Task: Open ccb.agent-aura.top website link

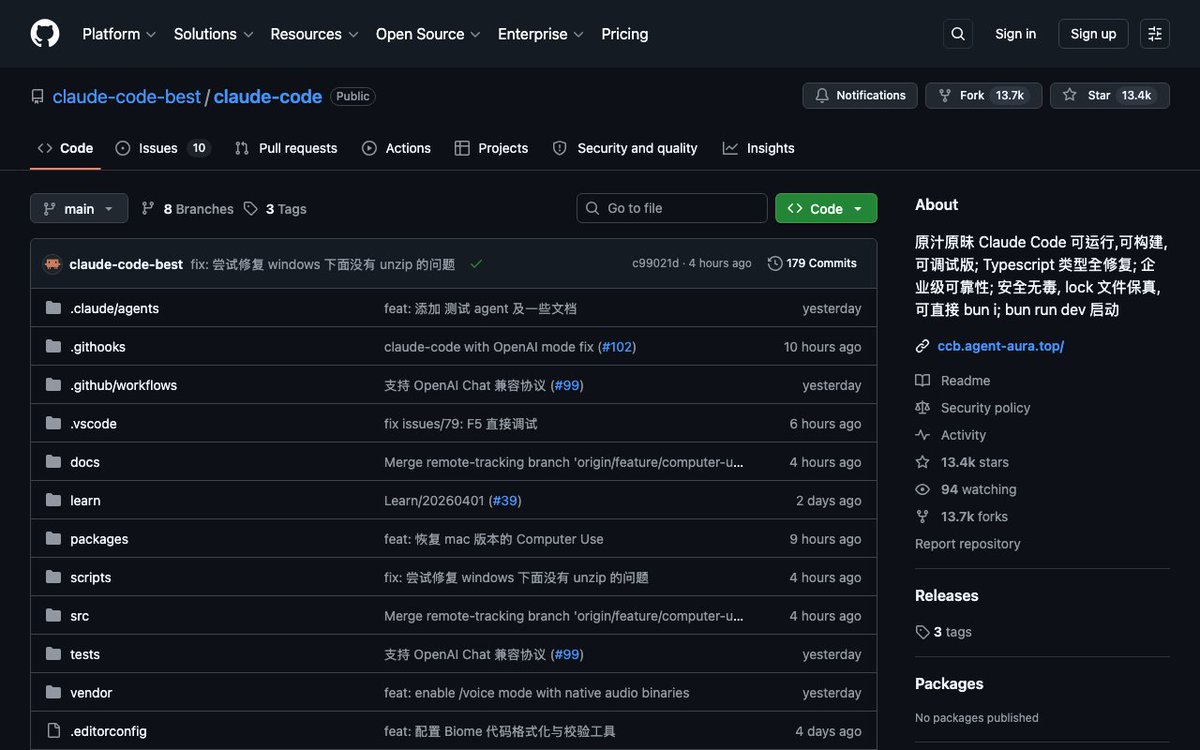Action: point(1001,346)
